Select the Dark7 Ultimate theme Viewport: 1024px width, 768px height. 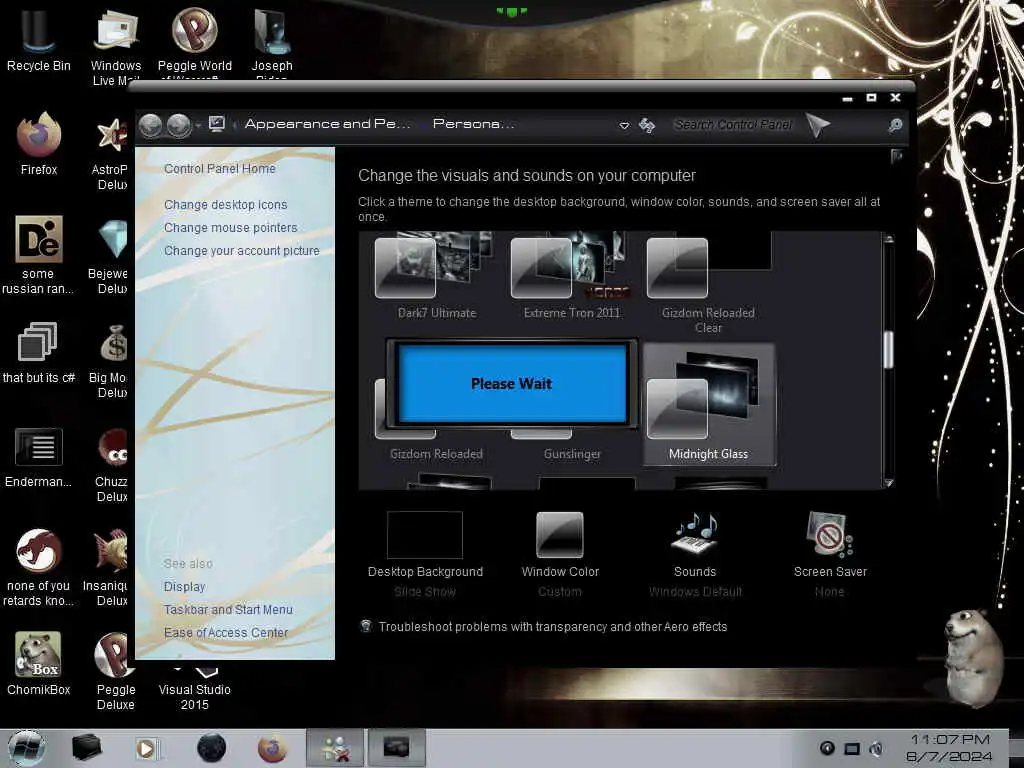point(436,278)
